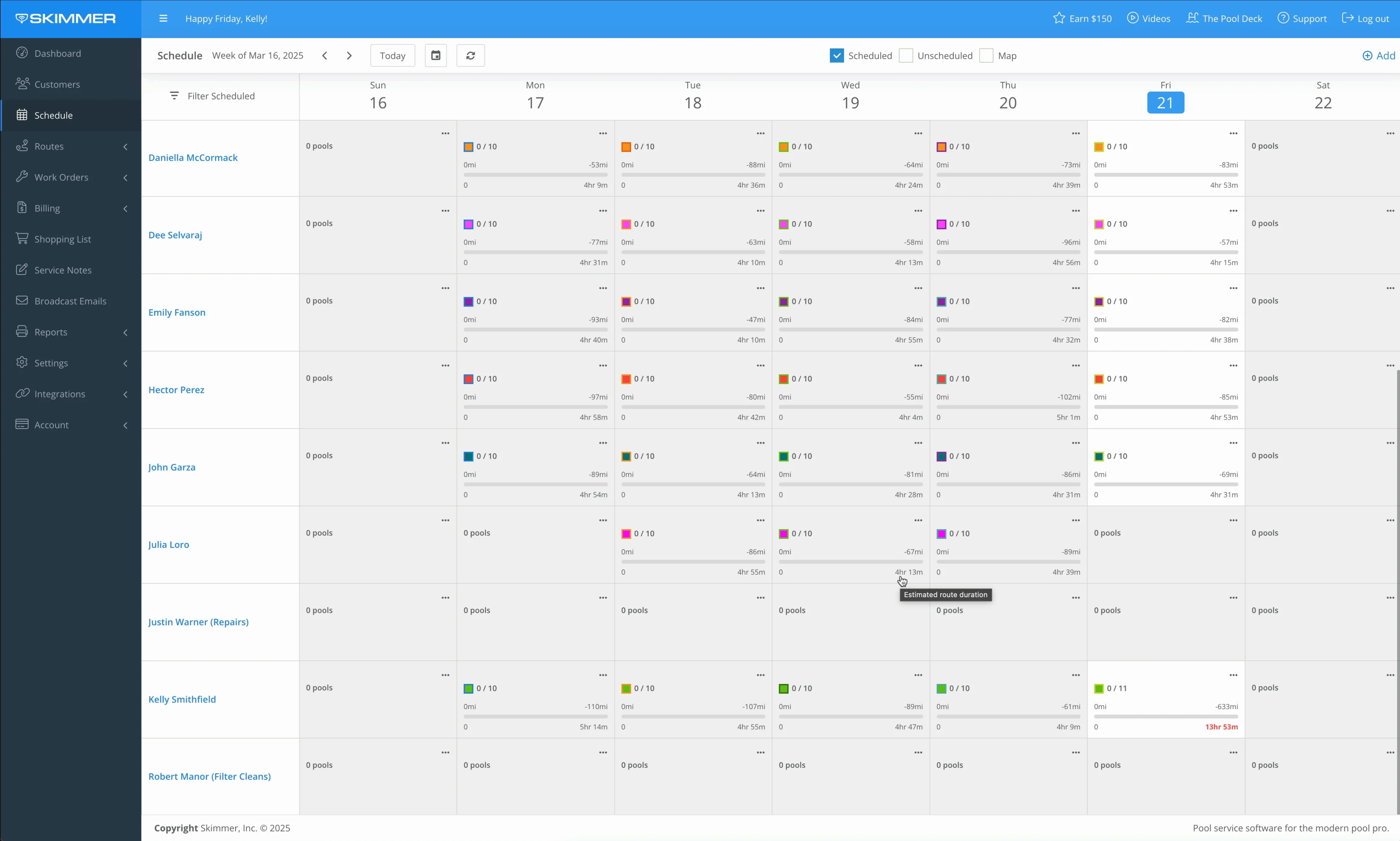This screenshot has width=1400, height=841.
Task: Open Daniella McCormack's technician profile
Action: [x=193, y=158]
